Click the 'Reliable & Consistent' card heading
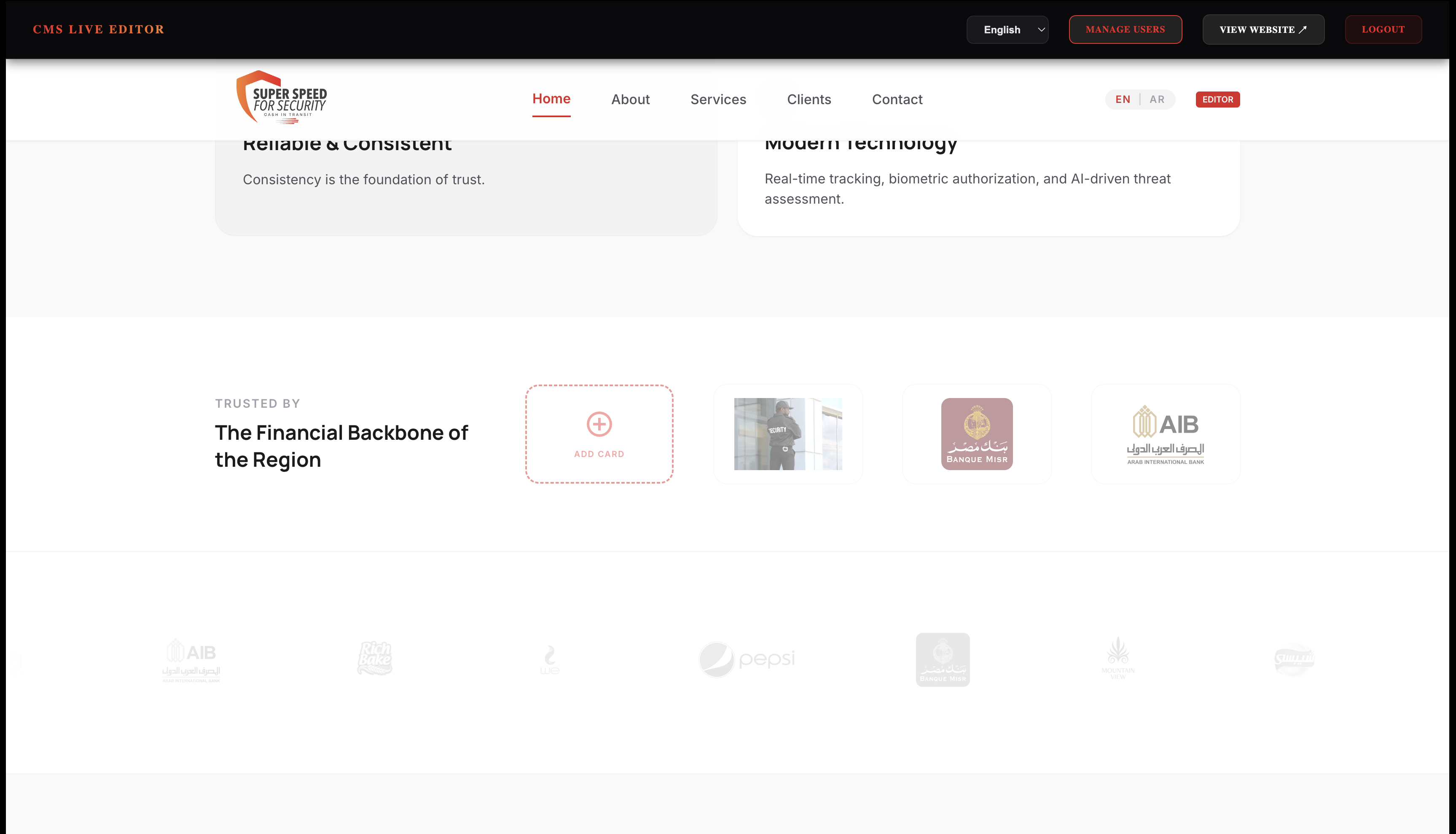 (x=347, y=143)
